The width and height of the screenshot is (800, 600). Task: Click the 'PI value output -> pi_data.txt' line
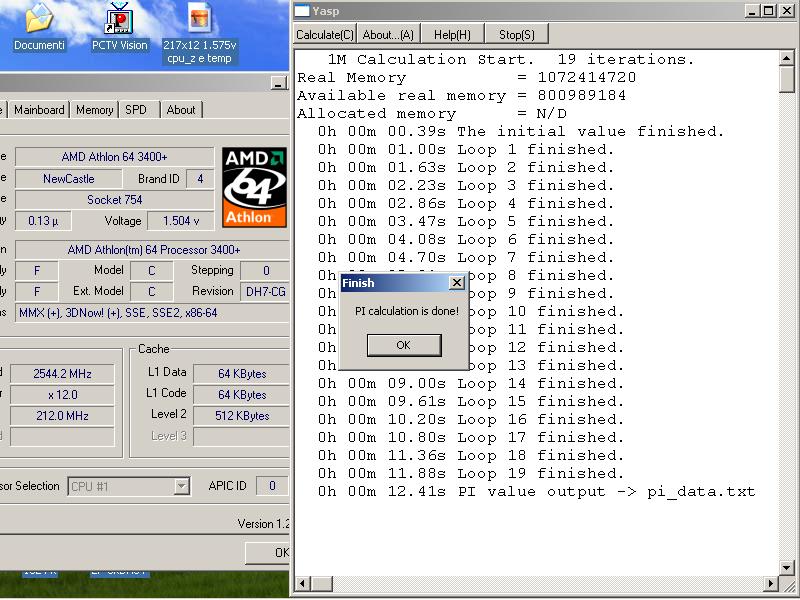tap(536, 492)
